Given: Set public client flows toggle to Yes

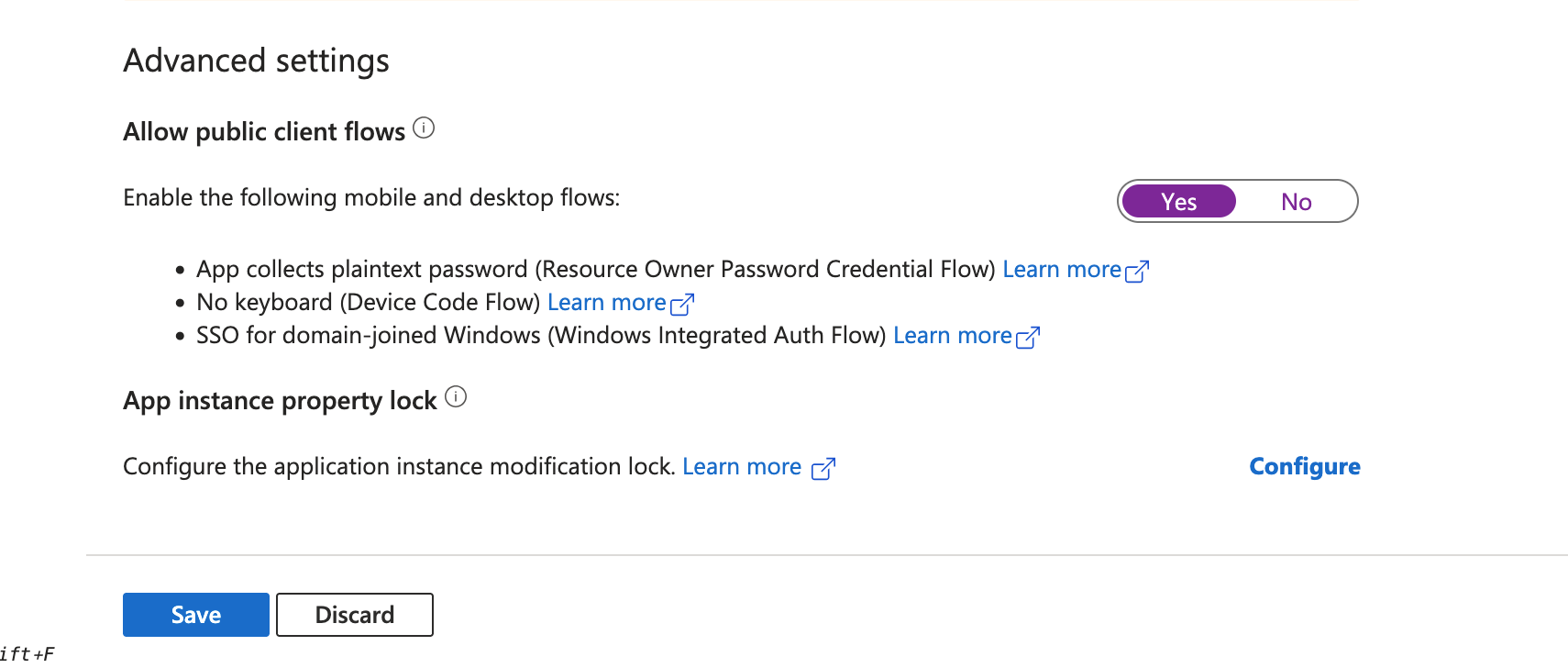Looking at the screenshot, I should pos(1179,202).
